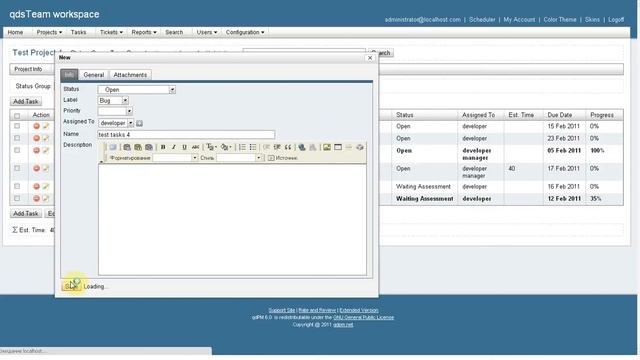This screenshot has height=360, width=640.
Task: Toggle strikethrough formatting in description editor
Action: (x=196, y=147)
